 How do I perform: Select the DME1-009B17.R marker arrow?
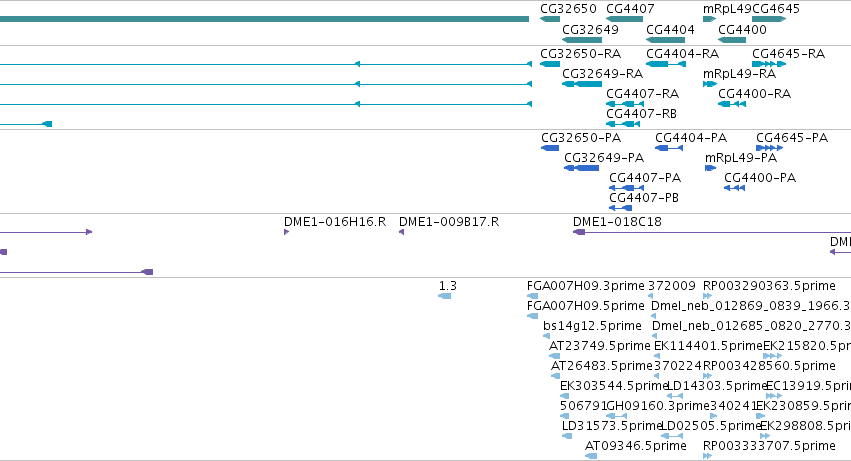click(402, 232)
